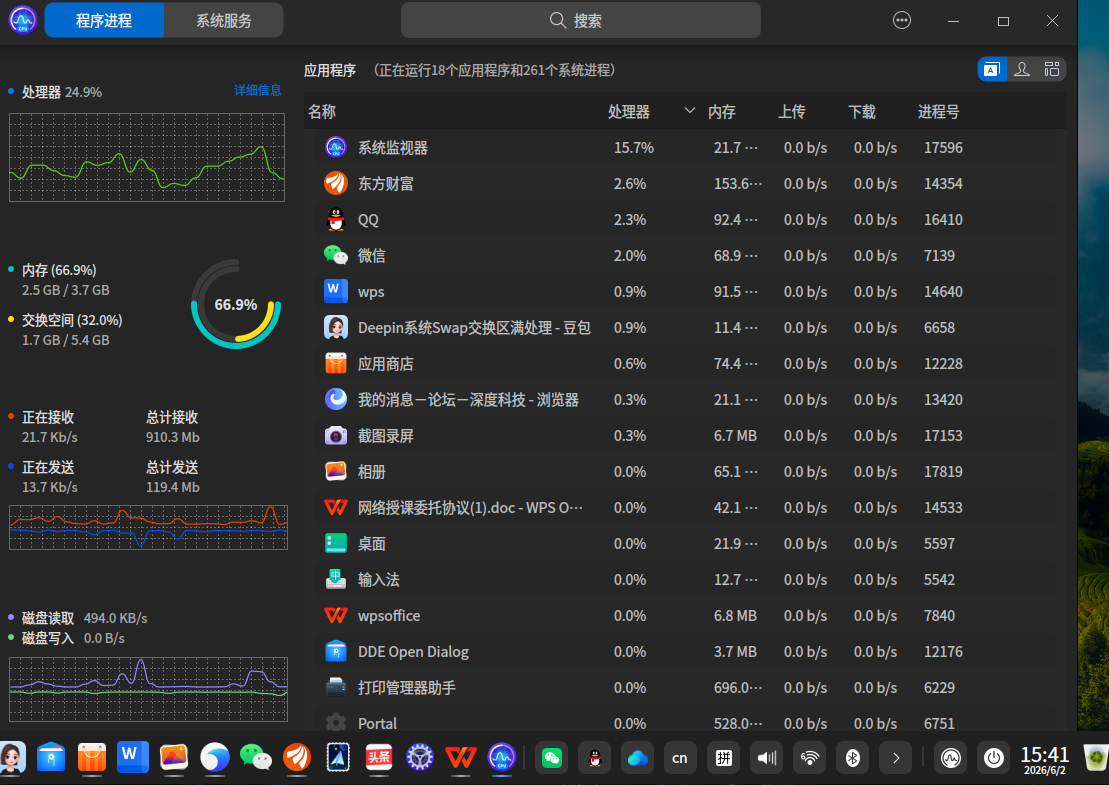Click 磁盘读取 494.0 KB/s label
The width and height of the screenshot is (1109, 785).
tap(84, 618)
